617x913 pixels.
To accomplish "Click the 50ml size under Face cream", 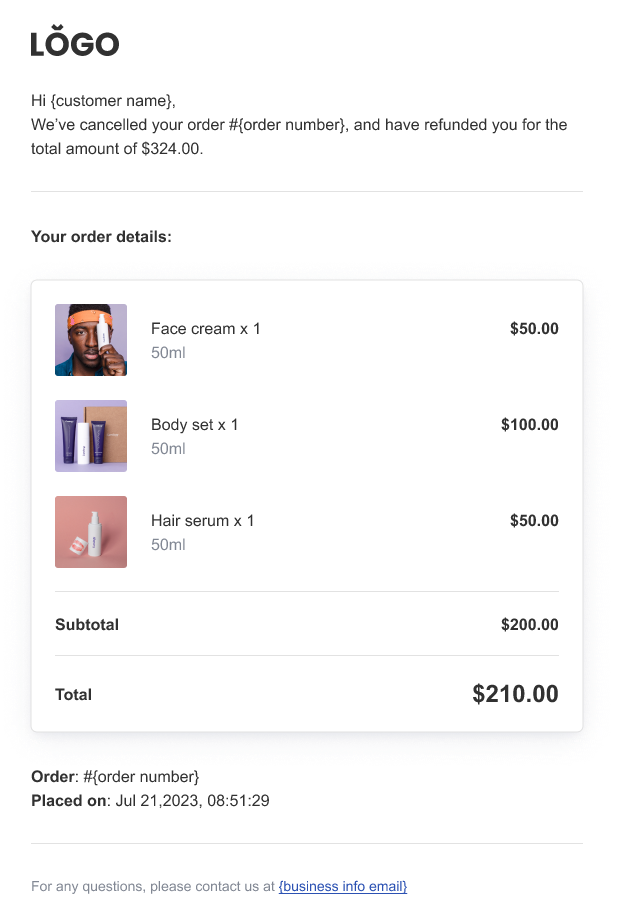I will point(168,353).
